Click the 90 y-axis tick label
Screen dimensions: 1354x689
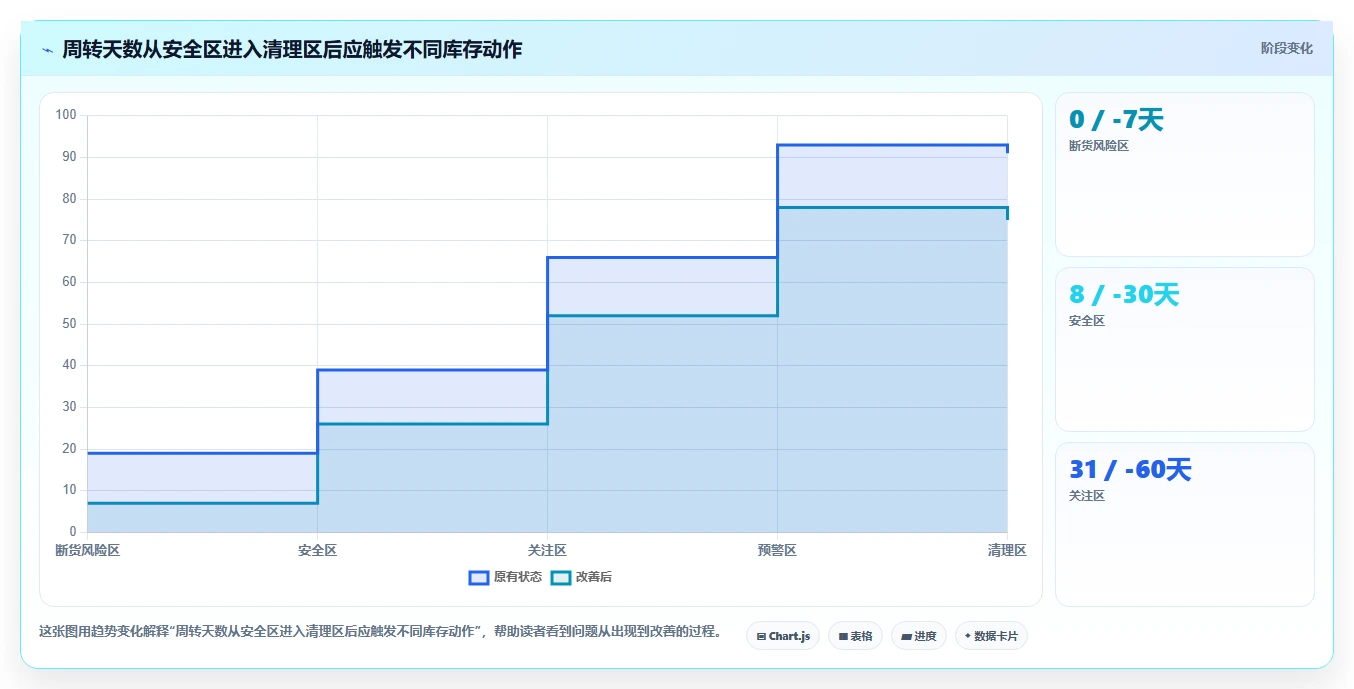click(x=69, y=157)
